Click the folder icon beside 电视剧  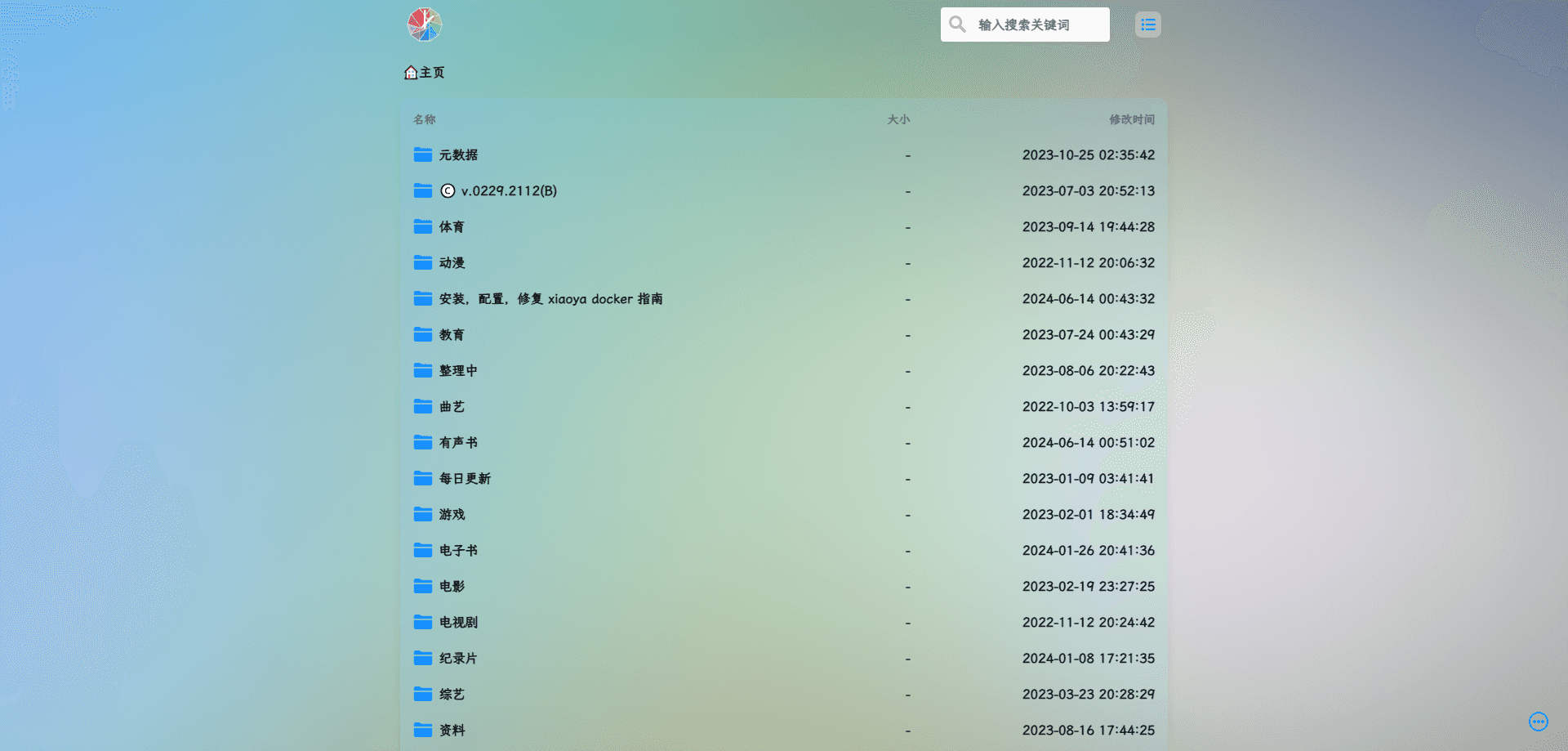click(423, 622)
